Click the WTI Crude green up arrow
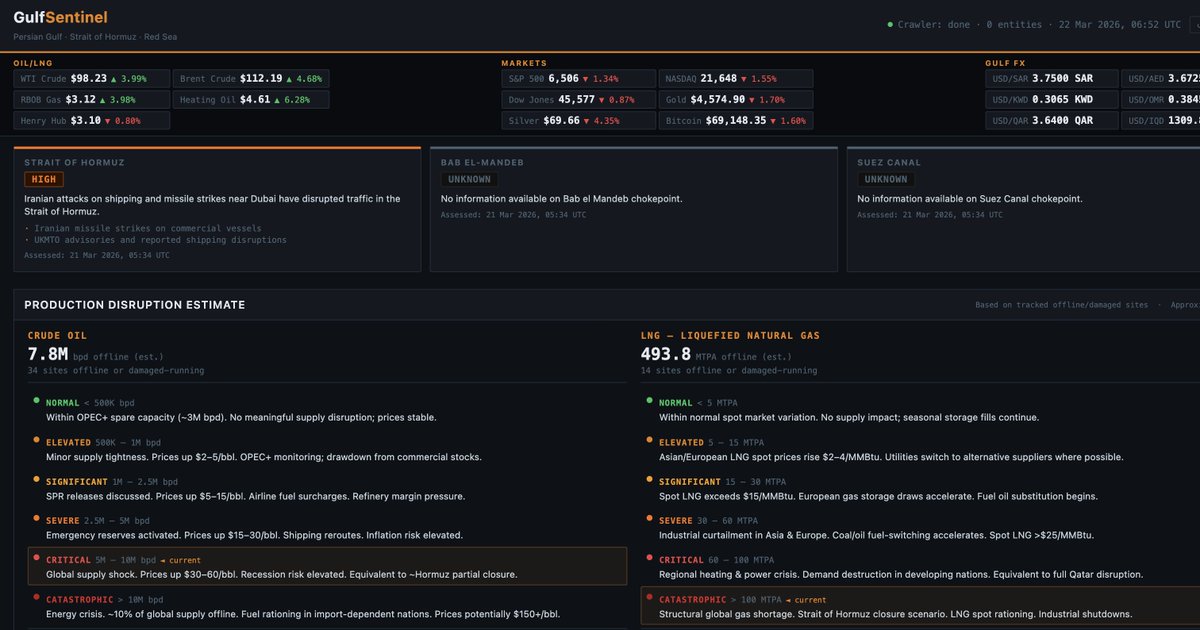 point(114,79)
